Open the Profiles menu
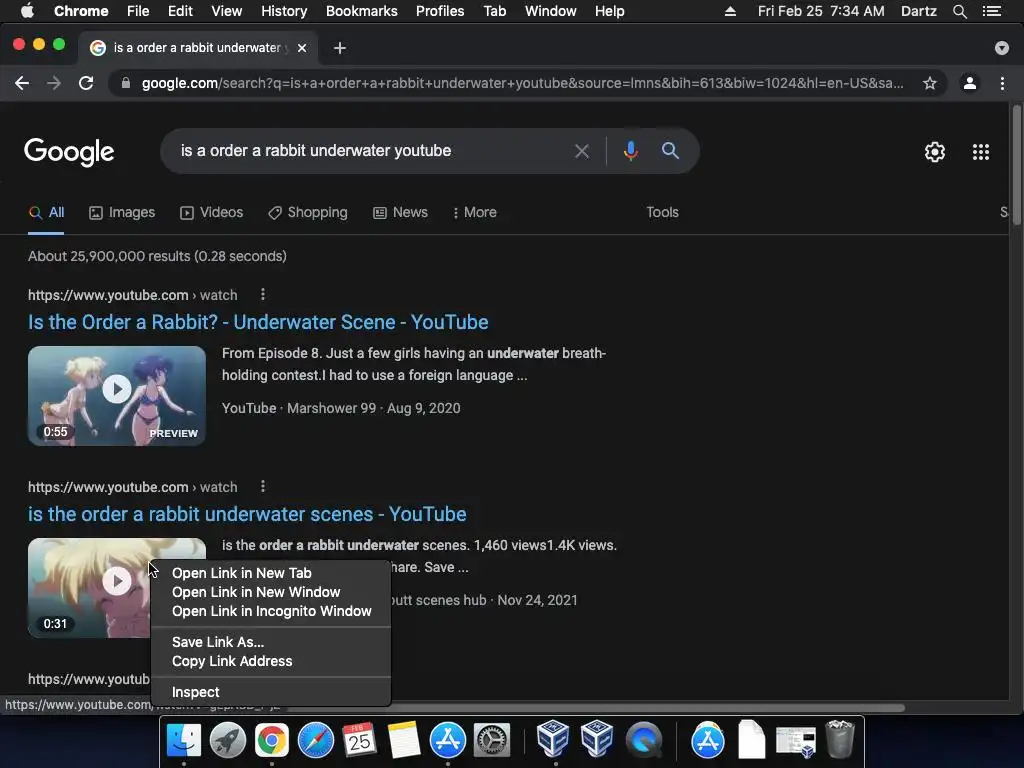Viewport: 1024px width, 768px height. tap(440, 11)
